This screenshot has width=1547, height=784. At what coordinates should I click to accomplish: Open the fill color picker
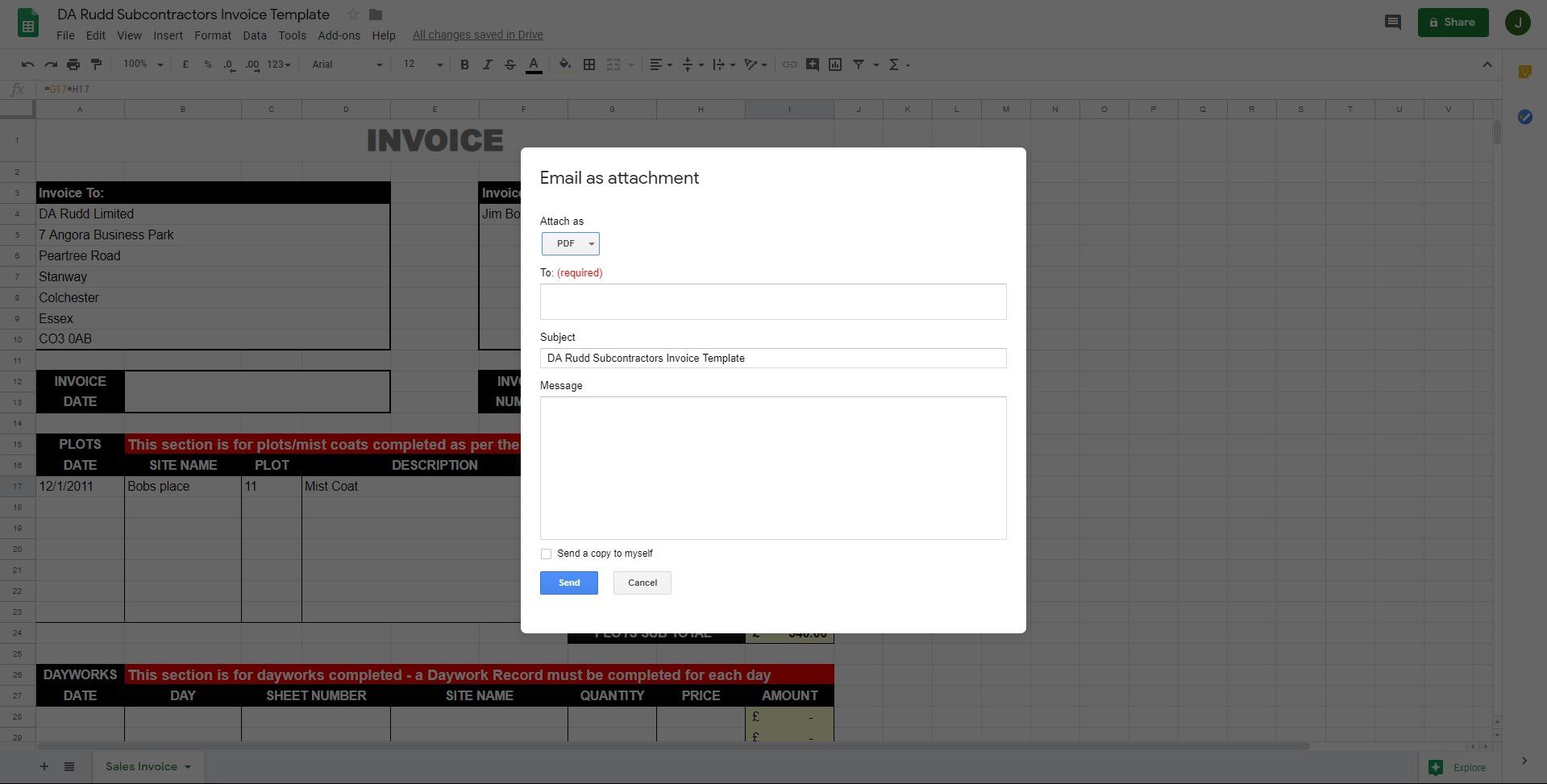click(565, 64)
